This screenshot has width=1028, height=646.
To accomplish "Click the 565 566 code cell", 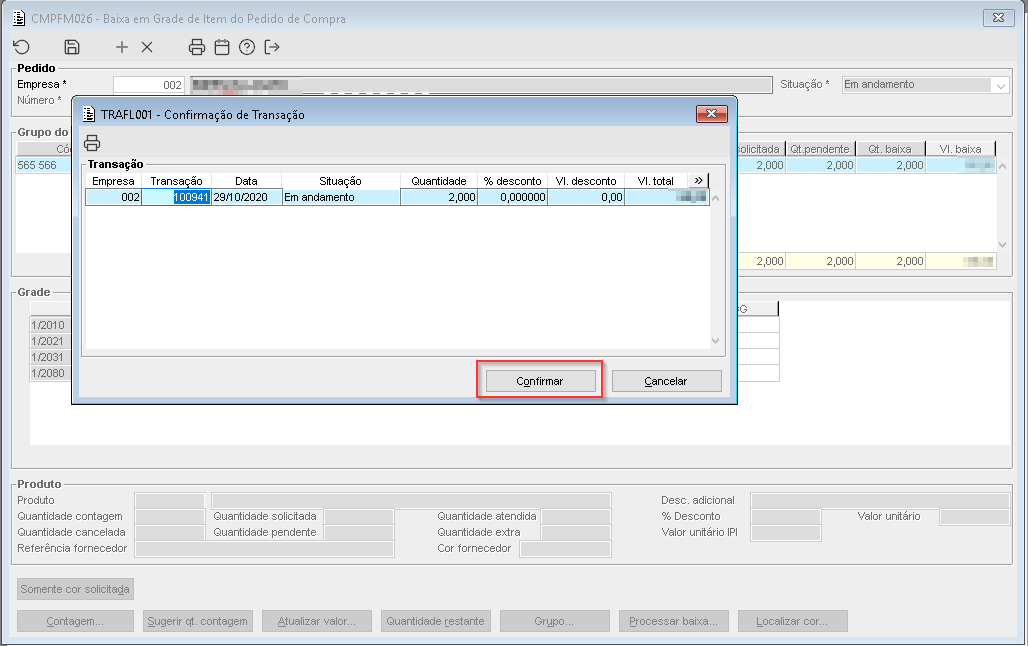I will point(43,165).
